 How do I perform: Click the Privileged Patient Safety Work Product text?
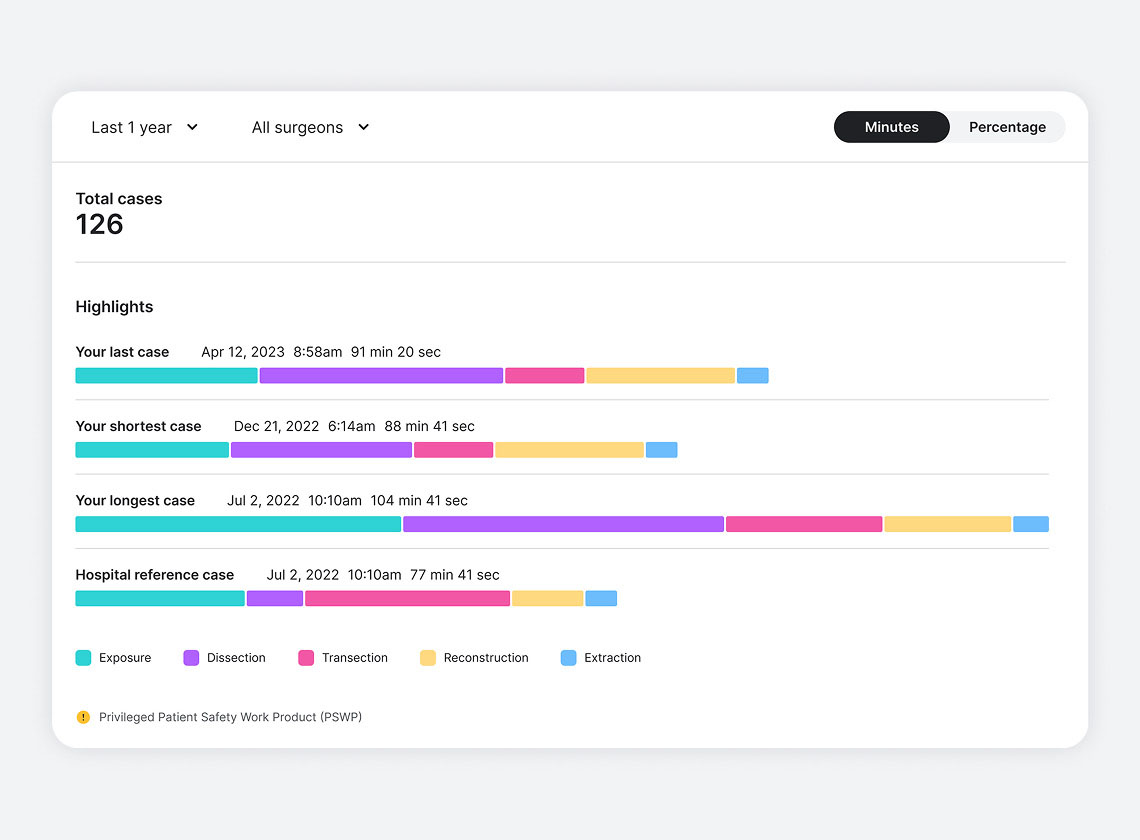tap(230, 717)
